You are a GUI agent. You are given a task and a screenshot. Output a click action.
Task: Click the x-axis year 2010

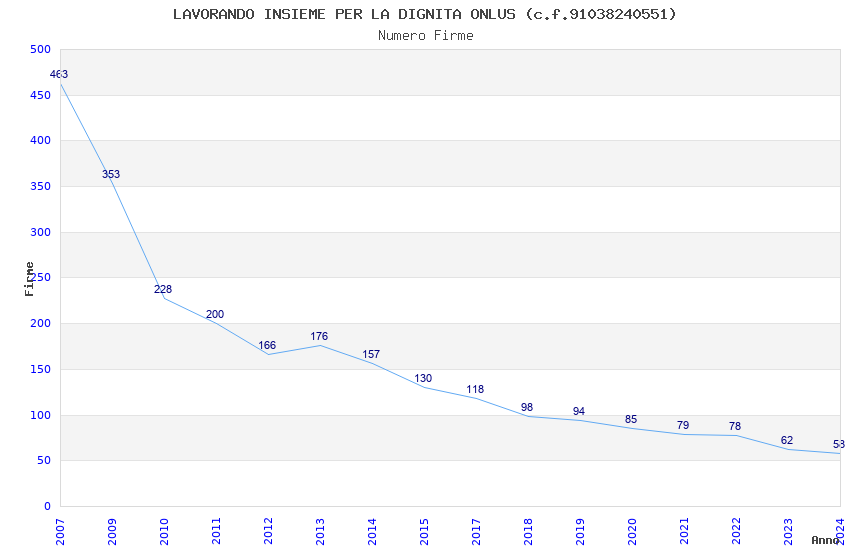coord(164,532)
